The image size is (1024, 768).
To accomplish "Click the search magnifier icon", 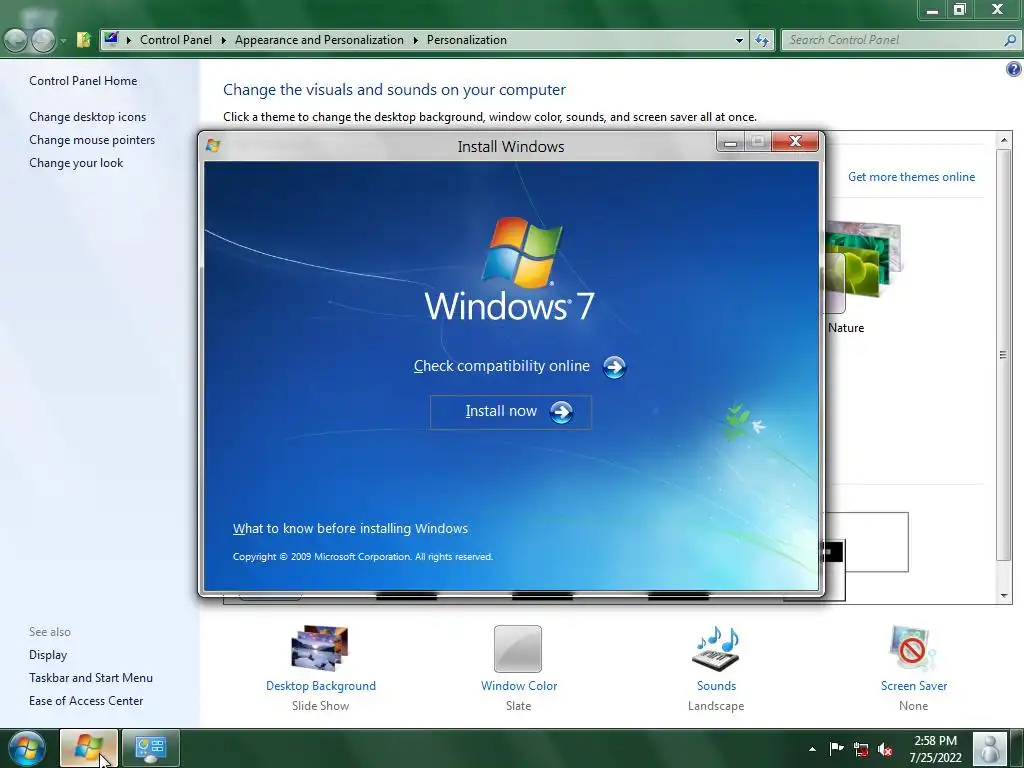I will tap(1010, 40).
